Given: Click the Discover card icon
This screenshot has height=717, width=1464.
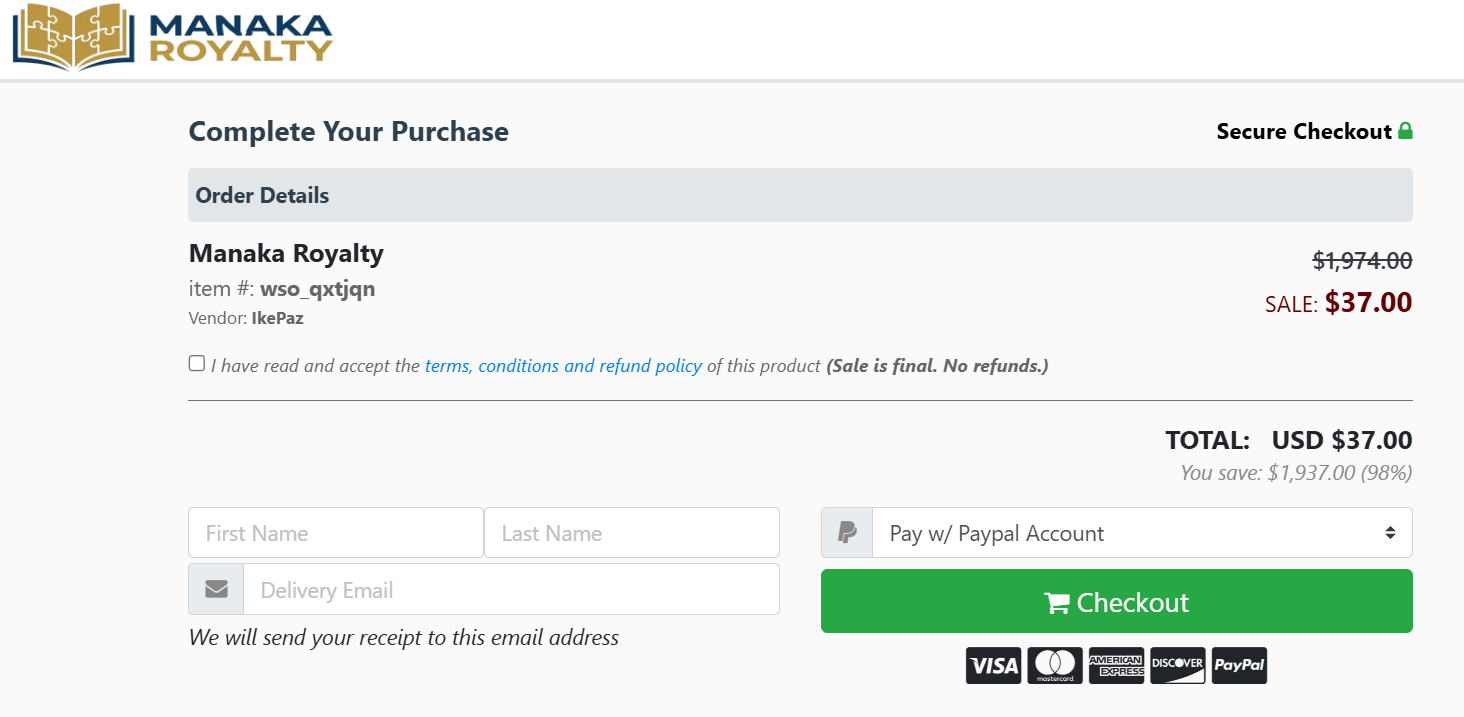Looking at the screenshot, I should (1177, 665).
